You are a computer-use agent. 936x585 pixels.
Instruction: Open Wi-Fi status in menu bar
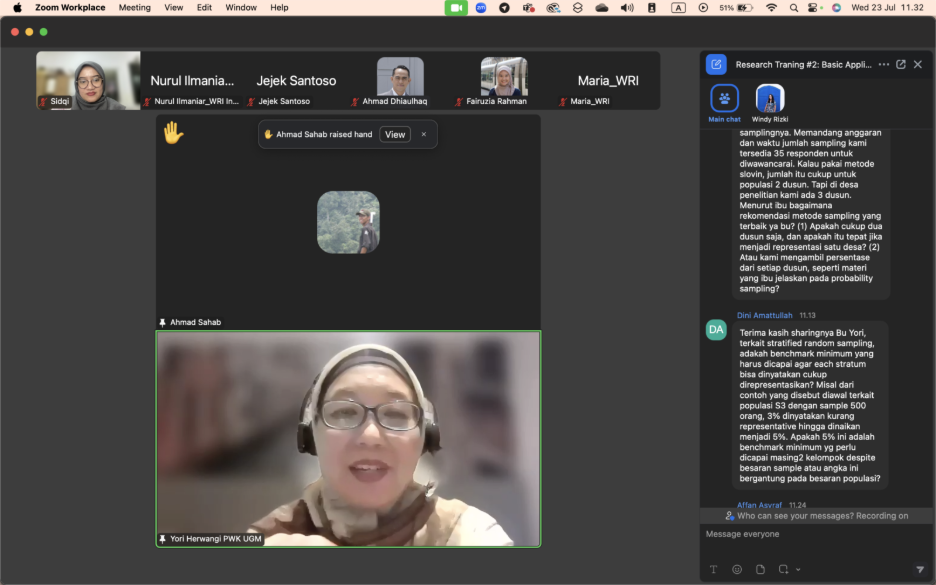coord(771,8)
